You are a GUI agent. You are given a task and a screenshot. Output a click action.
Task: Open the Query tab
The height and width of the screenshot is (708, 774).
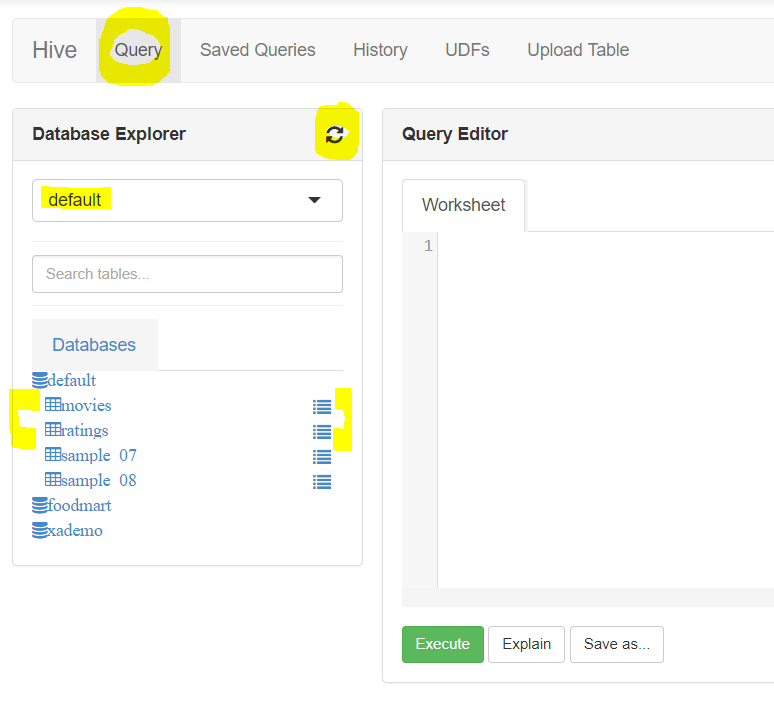[138, 50]
